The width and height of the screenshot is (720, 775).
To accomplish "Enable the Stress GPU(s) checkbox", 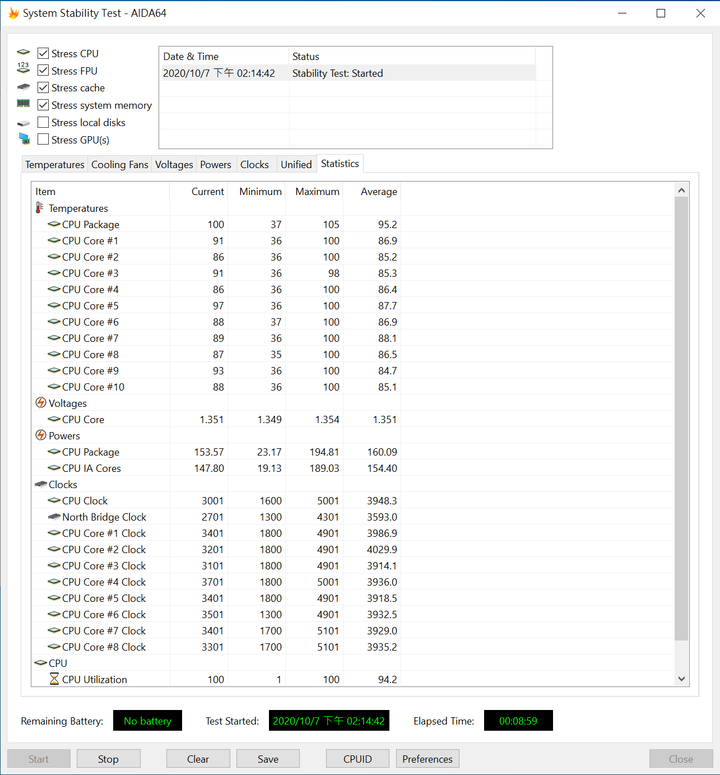I will 43,139.
